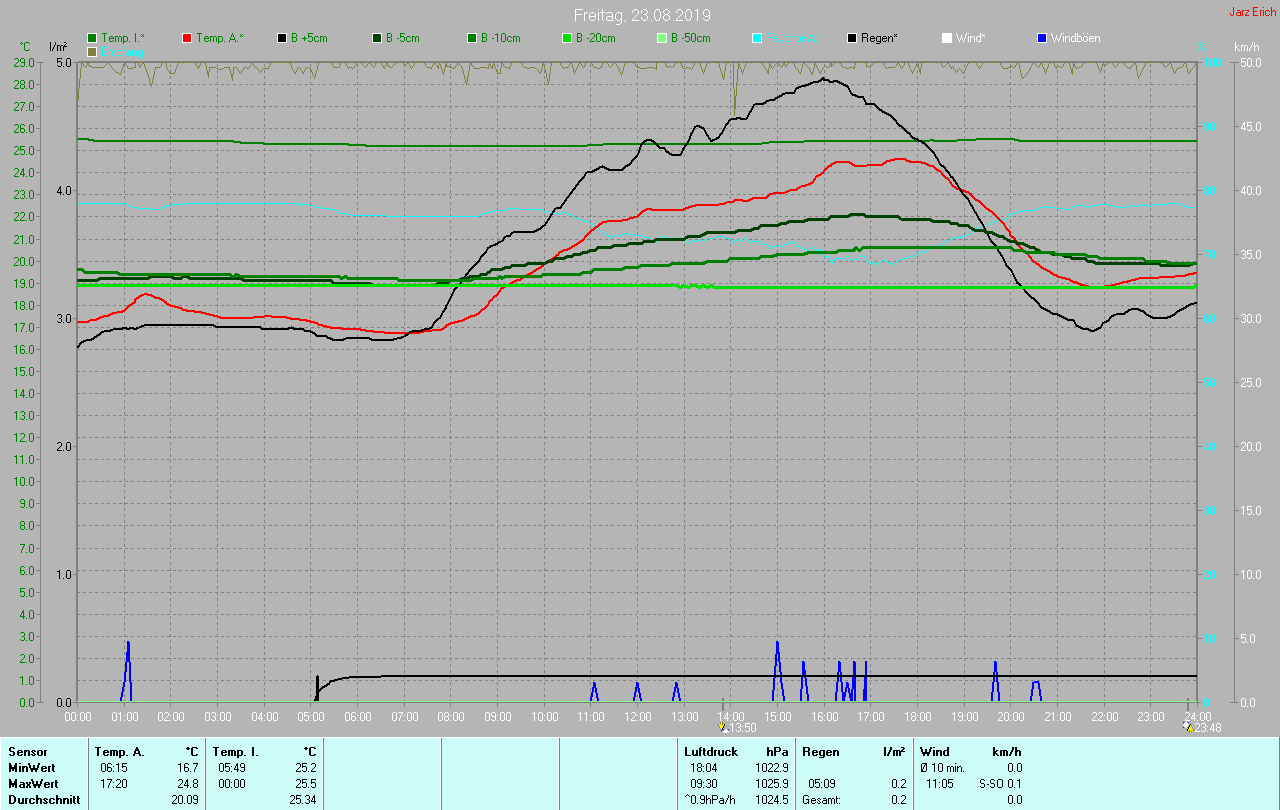Click the B -10cm legend color square

[472, 38]
